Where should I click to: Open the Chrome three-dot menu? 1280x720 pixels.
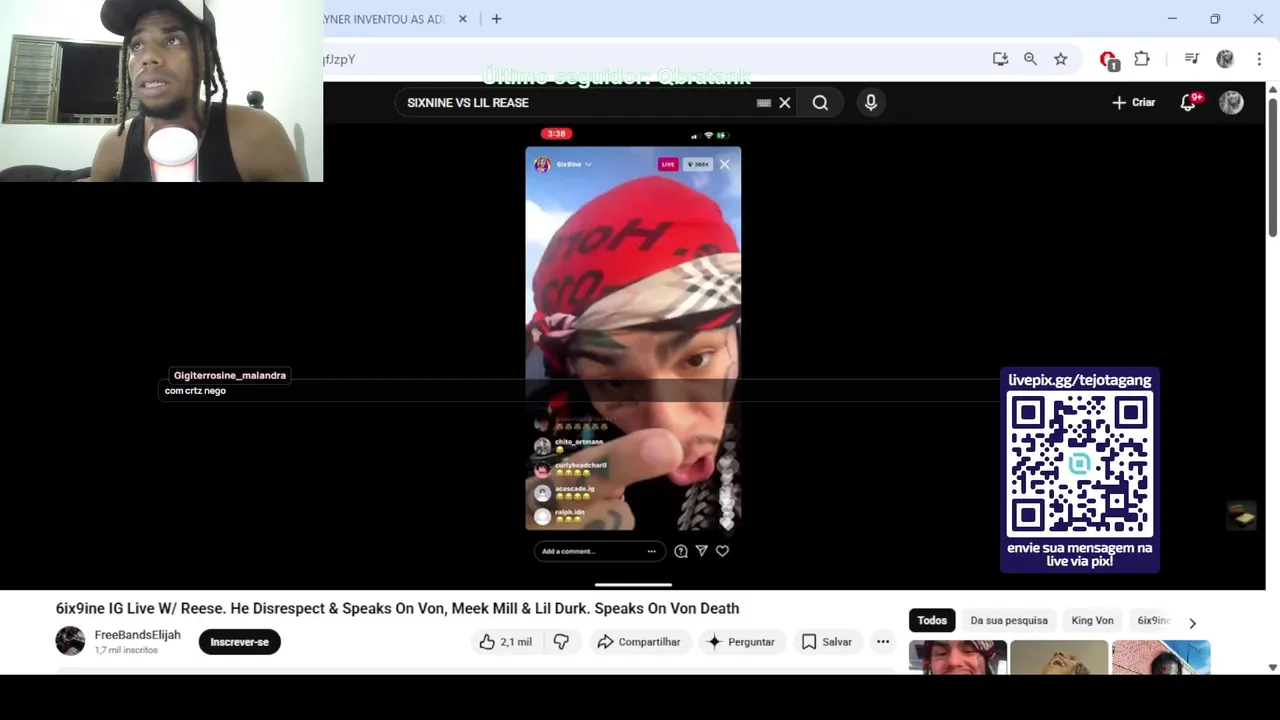[x=1259, y=59]
